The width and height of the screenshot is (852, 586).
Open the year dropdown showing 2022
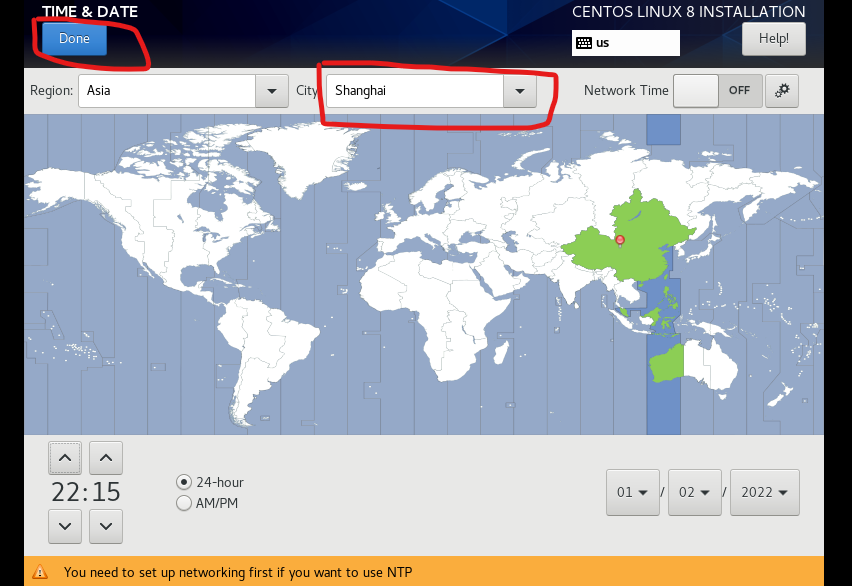point(765,493)
